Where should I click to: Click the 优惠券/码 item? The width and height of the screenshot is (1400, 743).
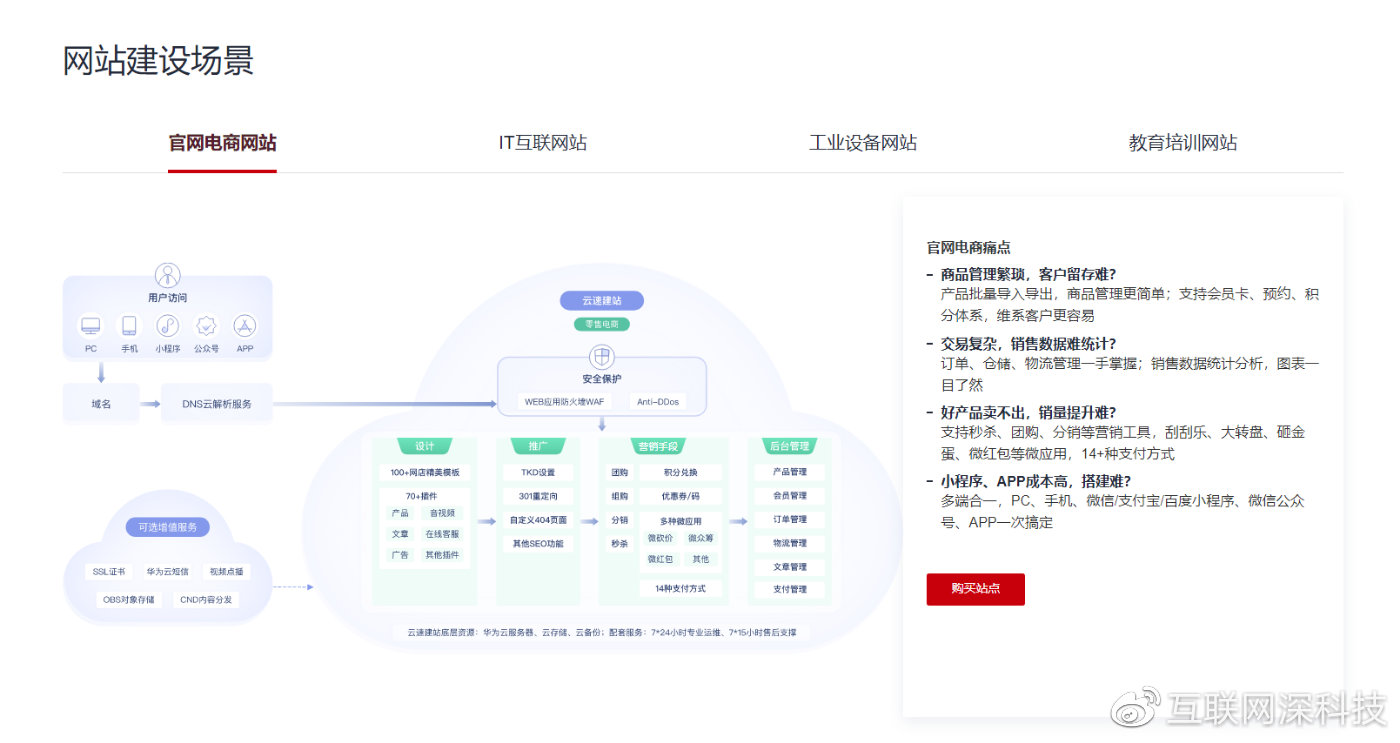click(x=681, y=496)
